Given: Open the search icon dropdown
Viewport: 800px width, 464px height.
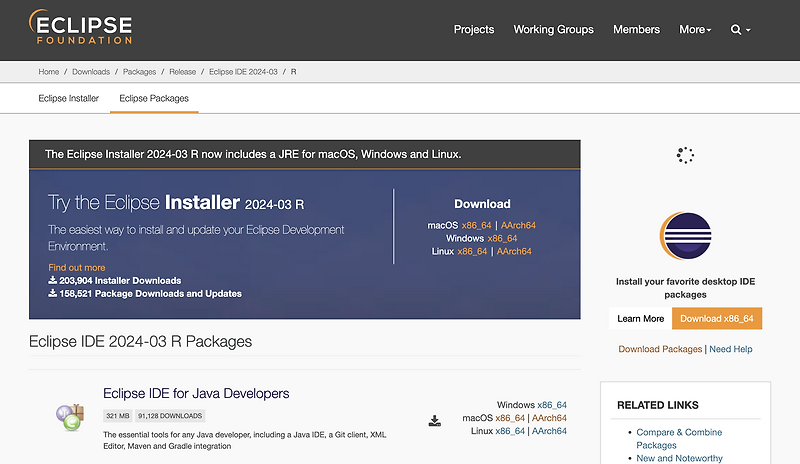Looking at the screenshot, I should (740, 30).
